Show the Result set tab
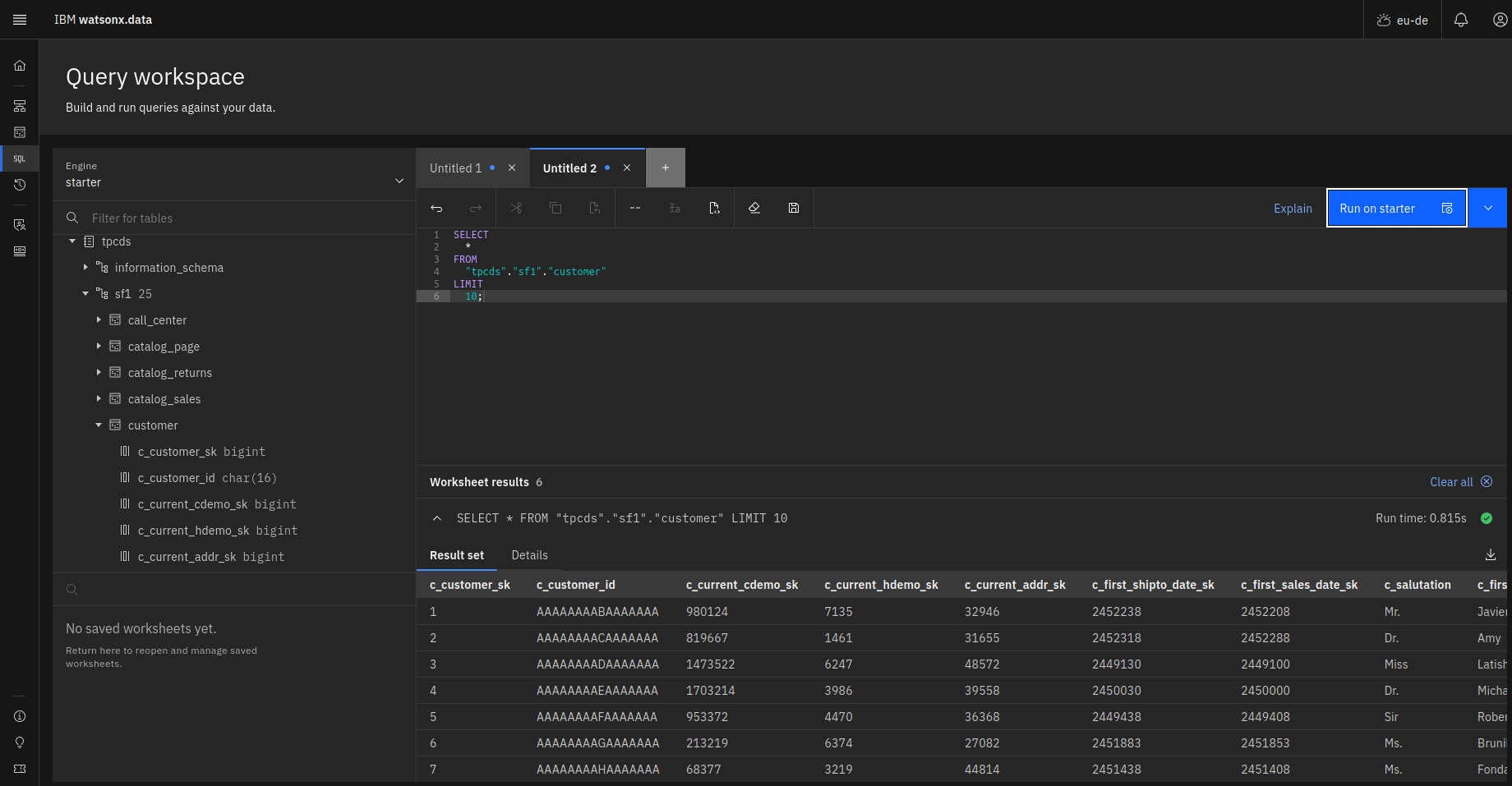Viewport: 1512px width, 786px height. point(457,555)
